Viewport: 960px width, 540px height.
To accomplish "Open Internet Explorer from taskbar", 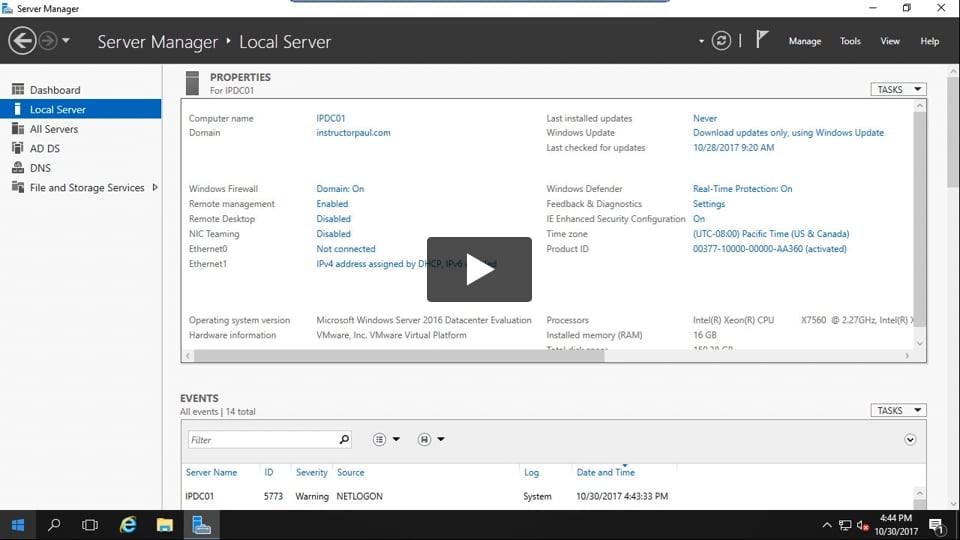I will pyautogui.click(x=128, y=525).
